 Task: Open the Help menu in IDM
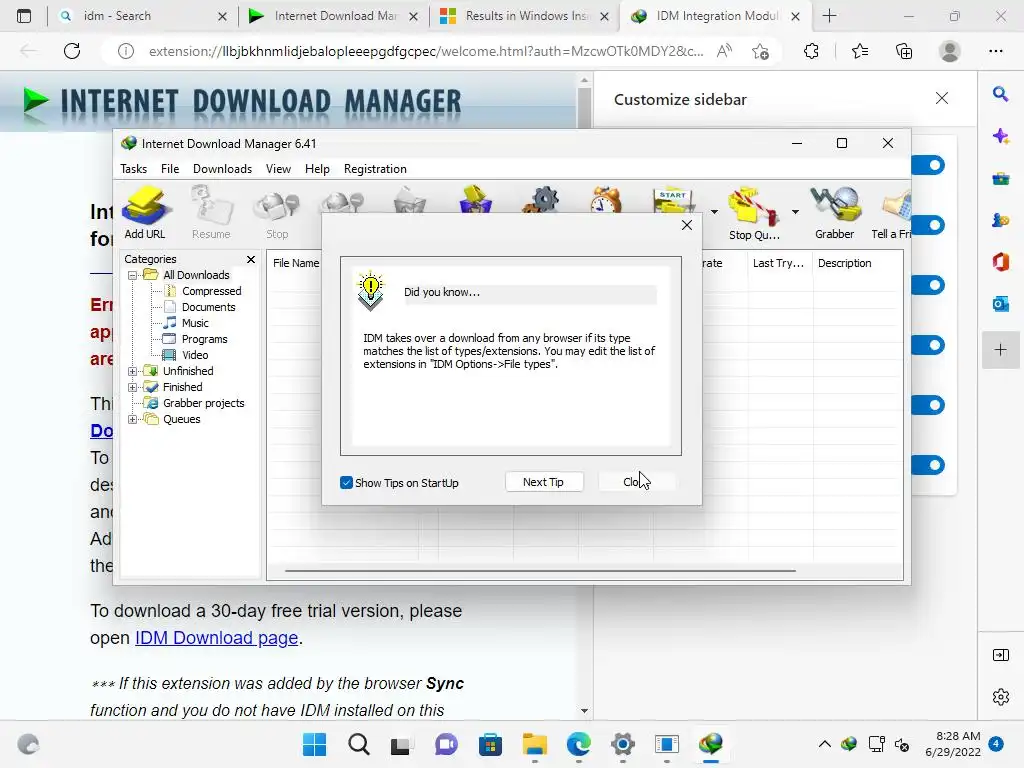click(317, 168)
